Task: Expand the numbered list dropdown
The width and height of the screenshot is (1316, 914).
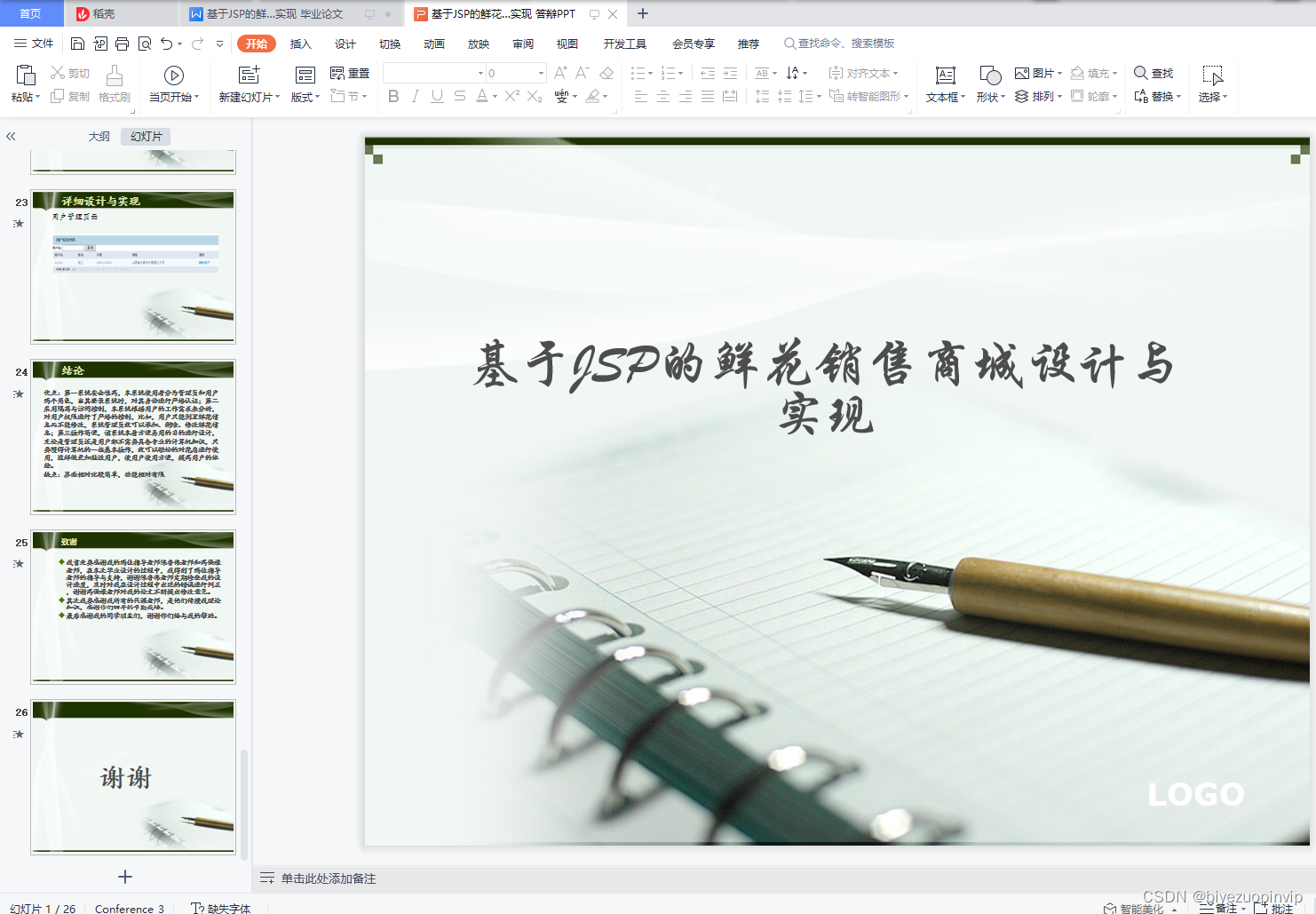Action: 681,73
